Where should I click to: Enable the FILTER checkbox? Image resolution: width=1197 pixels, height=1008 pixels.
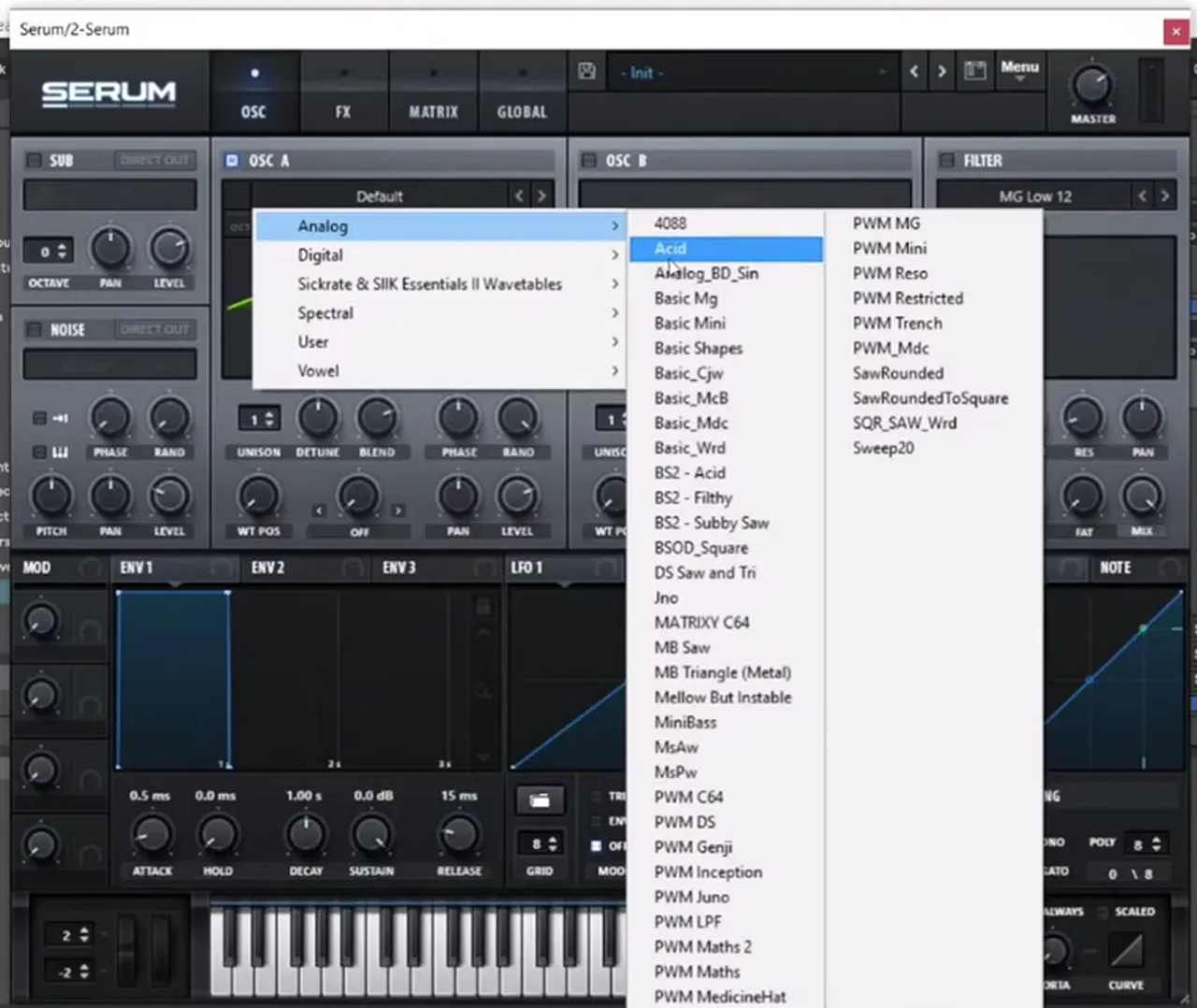click(x=946, y=161)
